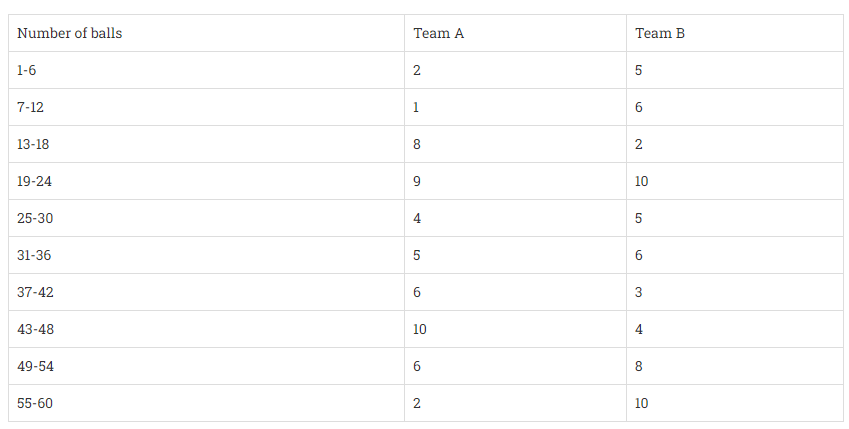
Task: Click the "25-30" row label
Action: click(34, 218)
